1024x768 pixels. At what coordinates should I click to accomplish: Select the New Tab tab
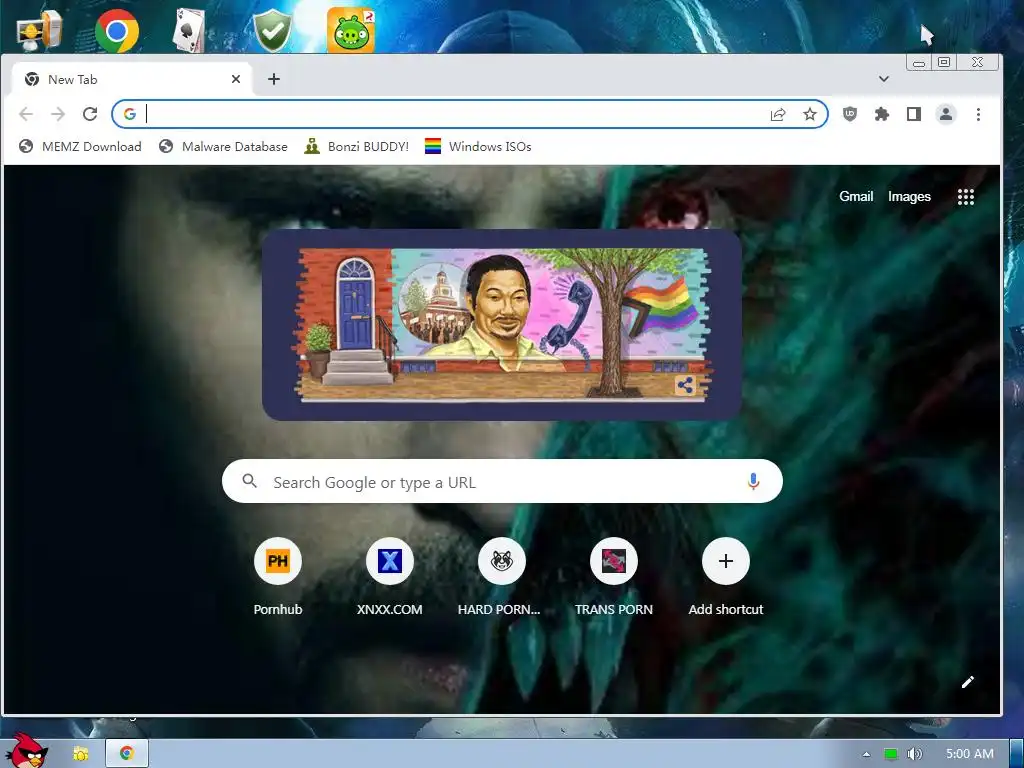click(131, 80)
